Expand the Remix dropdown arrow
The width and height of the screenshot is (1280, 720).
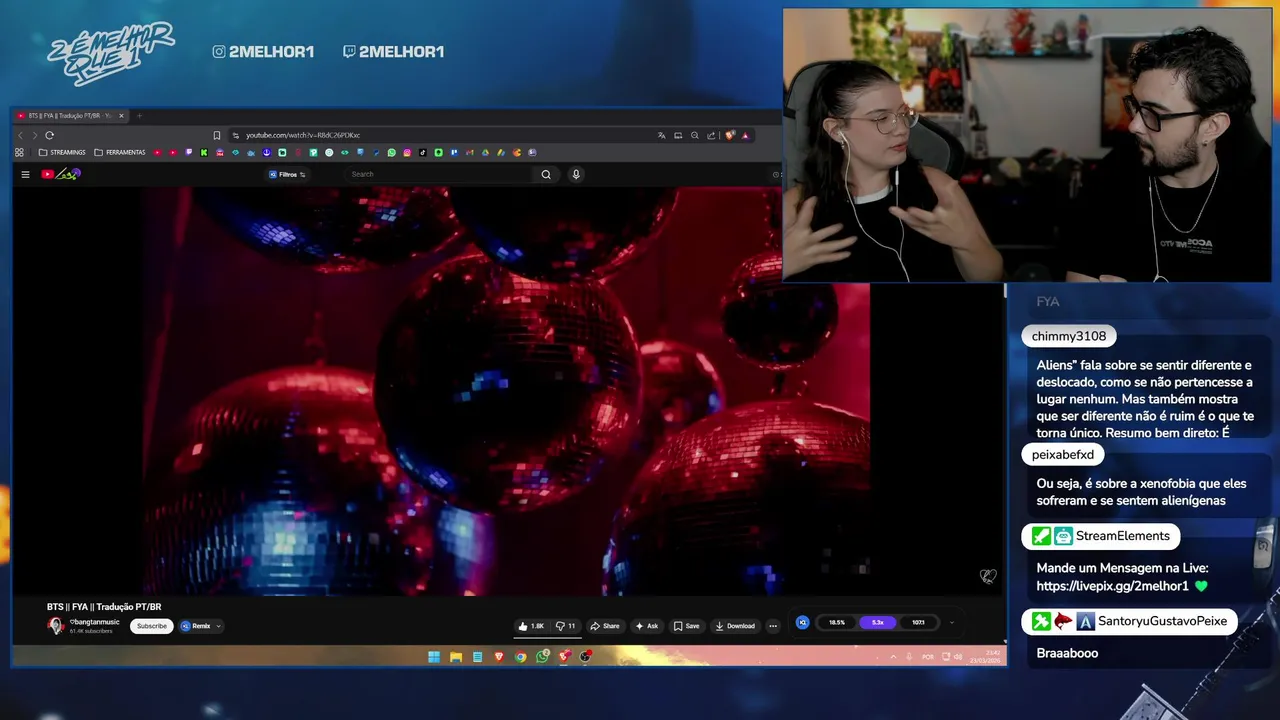(218, 626)
